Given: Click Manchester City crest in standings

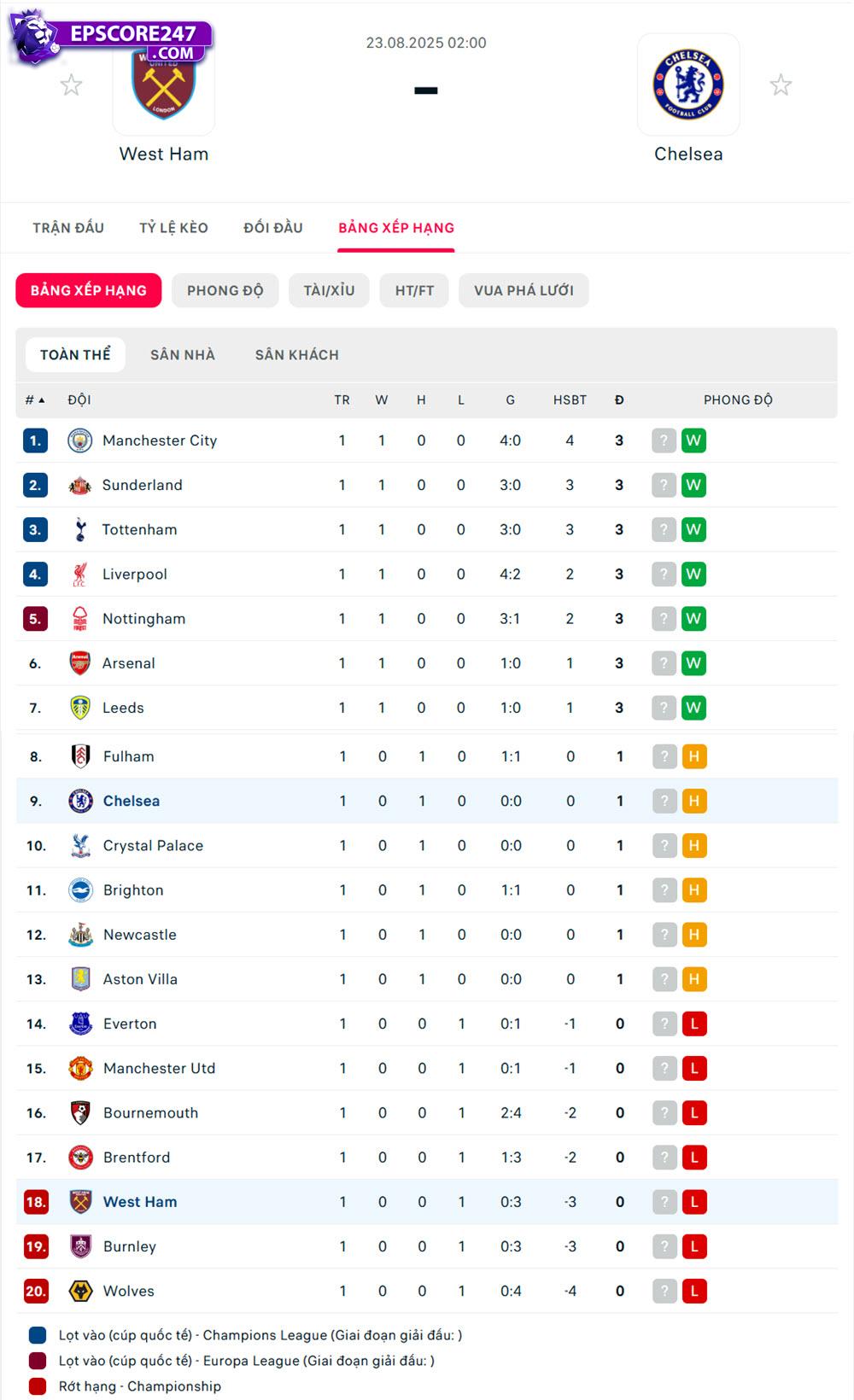Looking at the screenshot, I should click(x=79, y=440).
